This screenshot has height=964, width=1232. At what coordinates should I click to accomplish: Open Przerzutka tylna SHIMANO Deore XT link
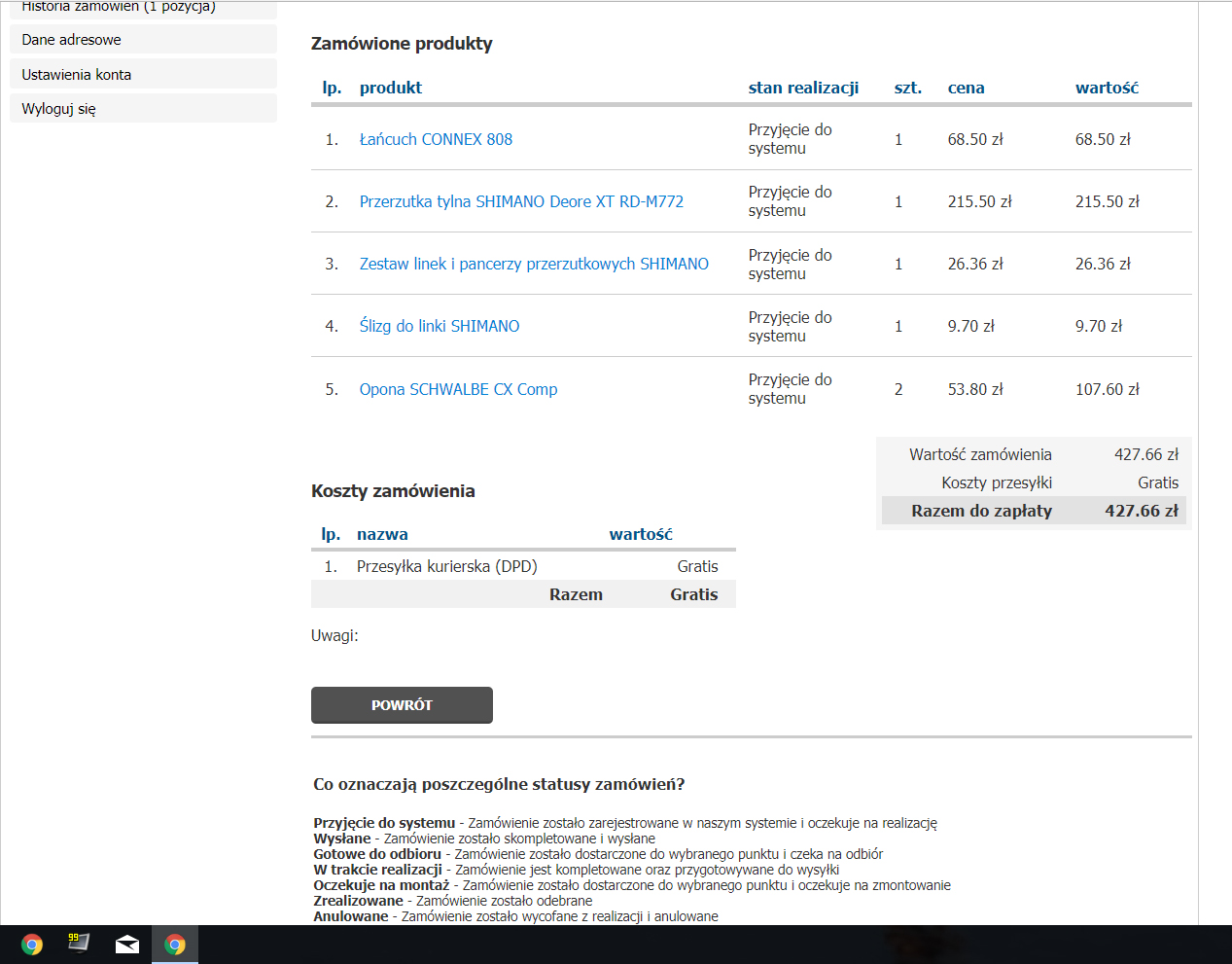[521, 201]
